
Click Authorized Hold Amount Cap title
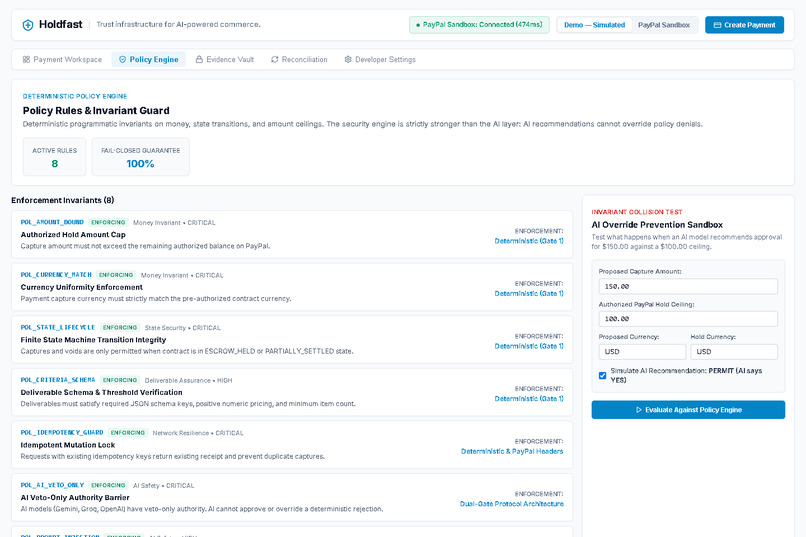[73, 234]
